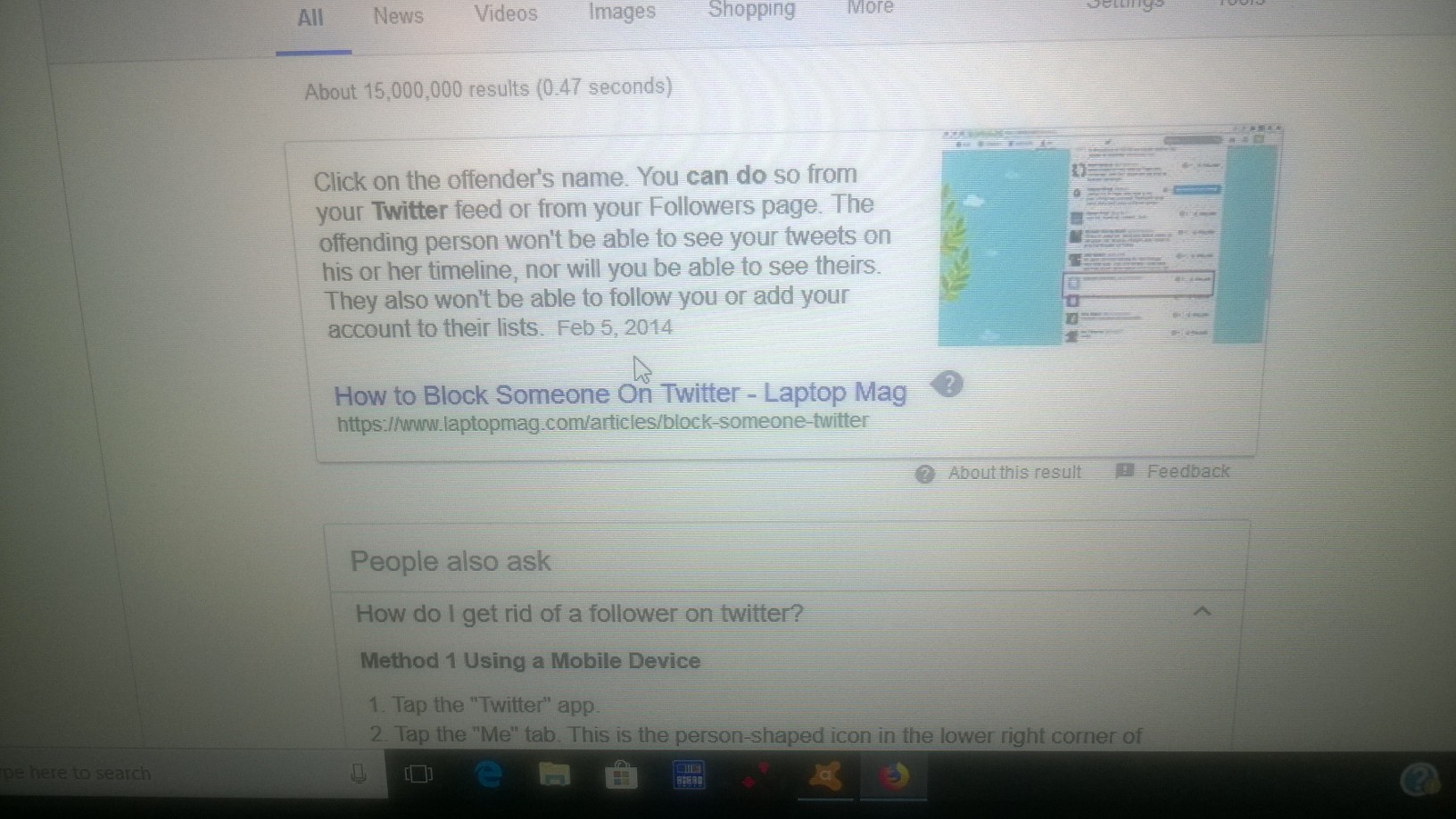Open Microsoft Edge from the taskbar
This screenshot has height=819, width=1456.
488,774
